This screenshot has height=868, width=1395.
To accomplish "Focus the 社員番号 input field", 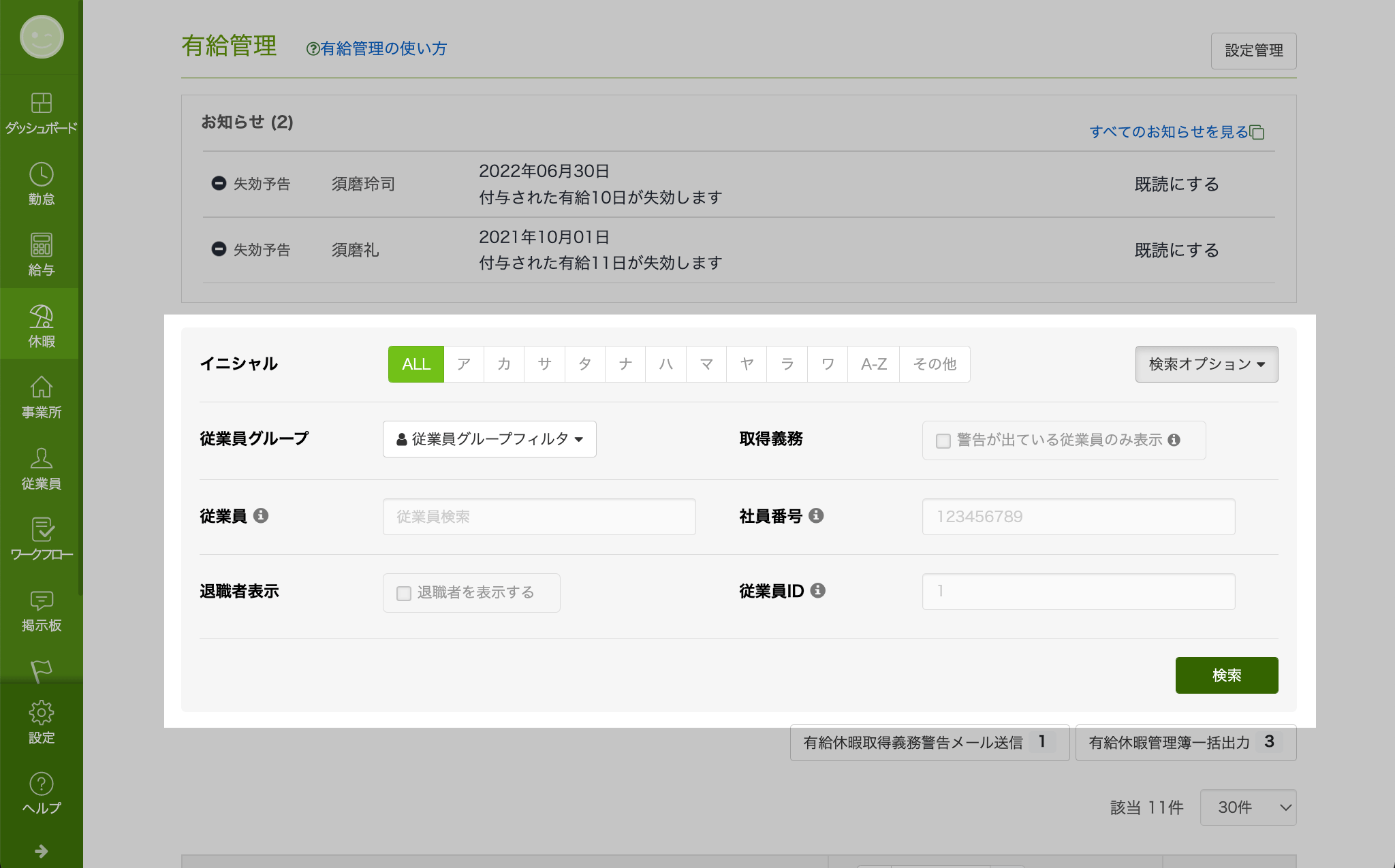I will click(1078, 517).
